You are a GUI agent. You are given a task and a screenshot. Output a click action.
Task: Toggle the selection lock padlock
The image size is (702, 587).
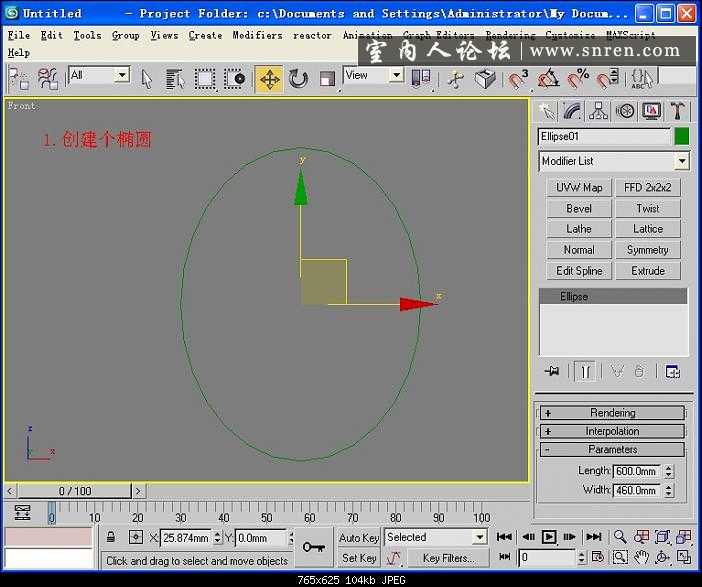(x=112, y=537)
